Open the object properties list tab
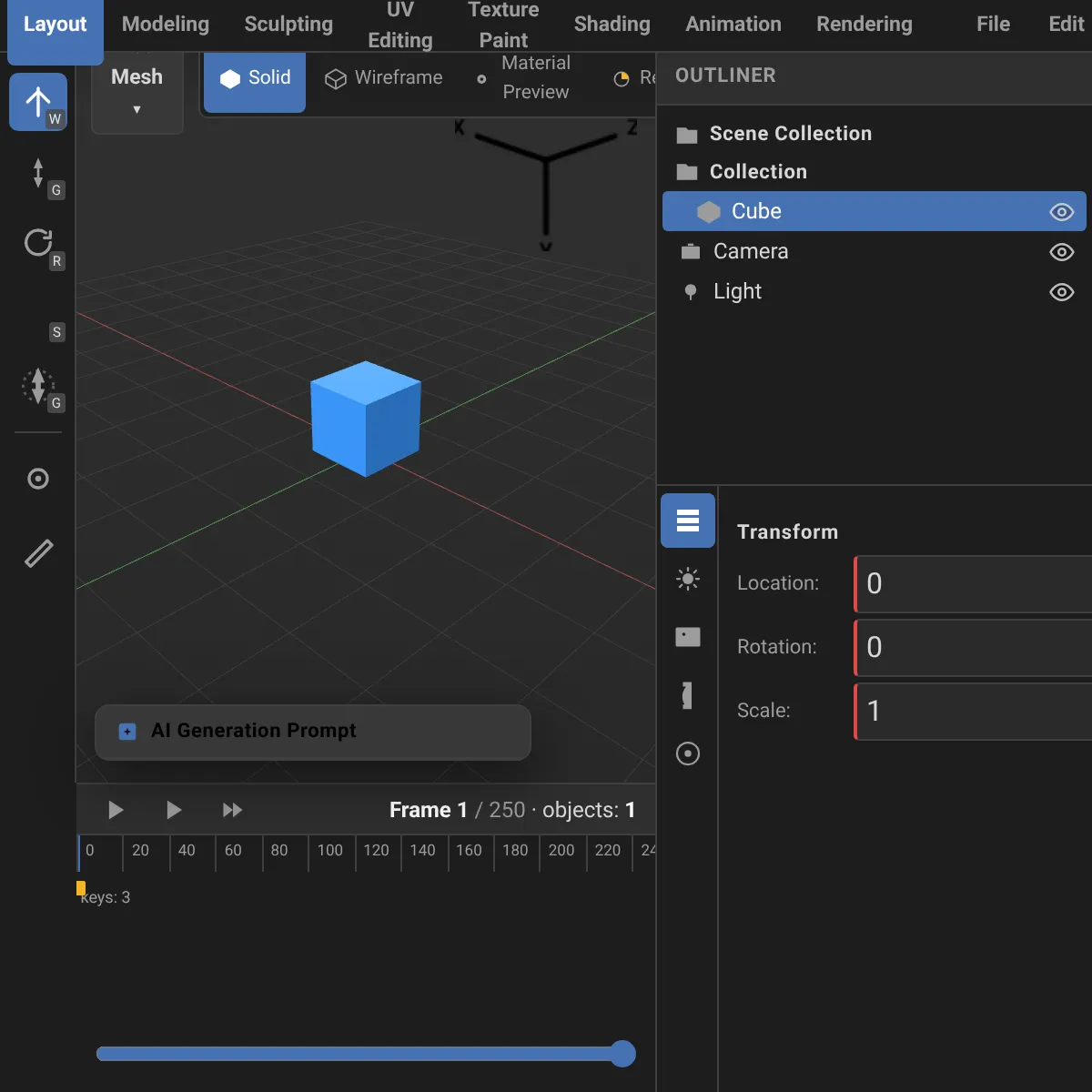 [x=688, y=521]
